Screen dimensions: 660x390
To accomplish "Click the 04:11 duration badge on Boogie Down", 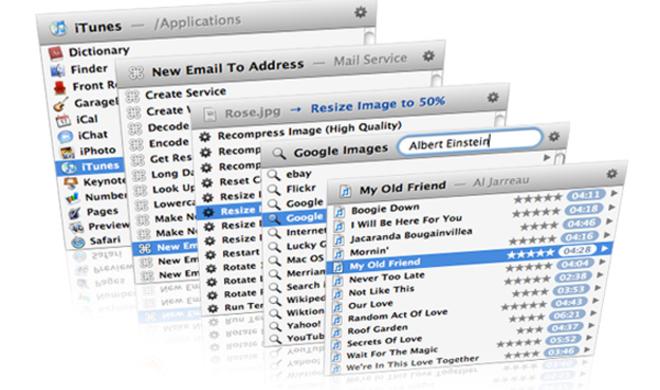I will coord(586,195).
